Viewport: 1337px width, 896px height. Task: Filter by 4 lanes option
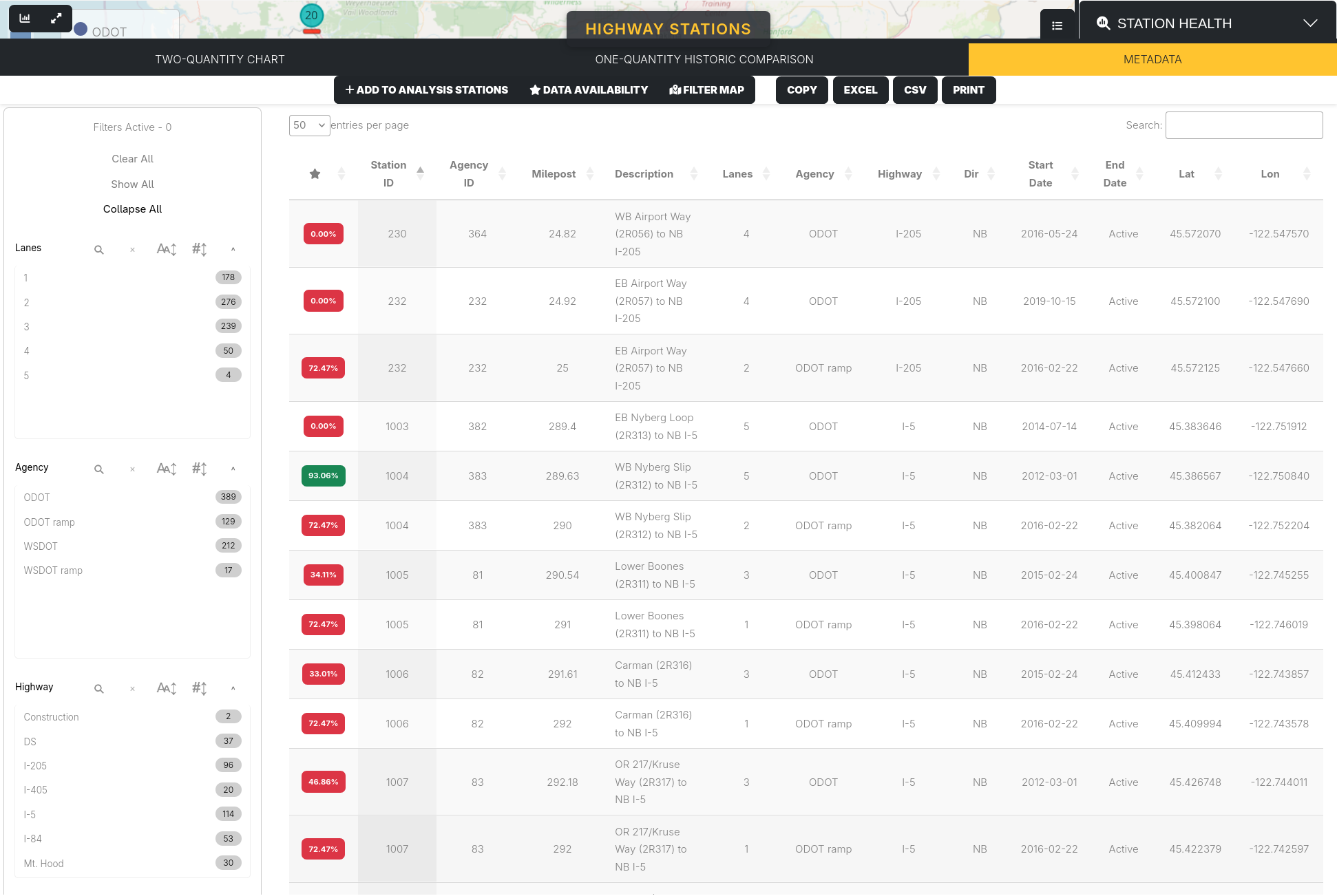(x=132, y=351)
